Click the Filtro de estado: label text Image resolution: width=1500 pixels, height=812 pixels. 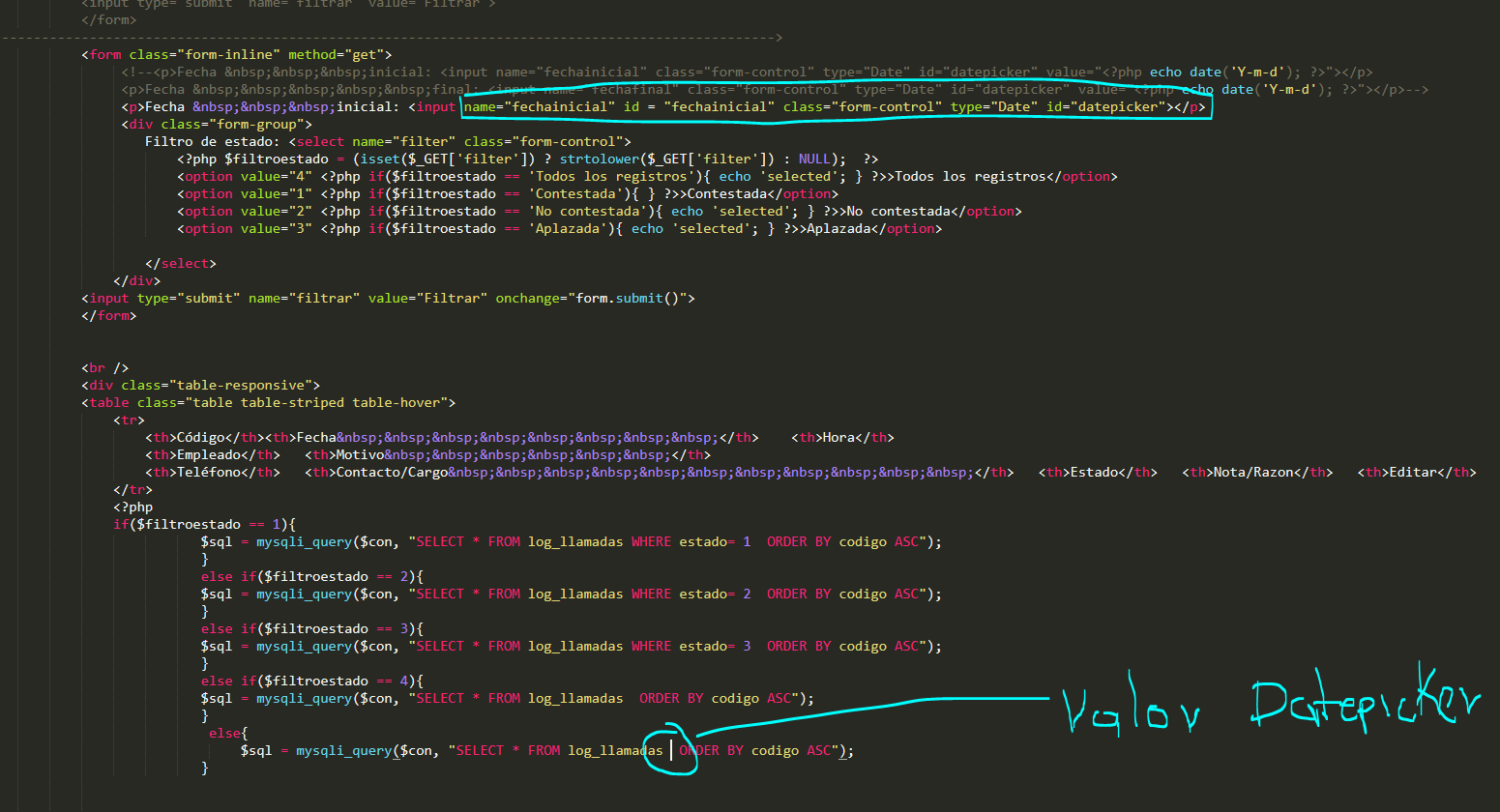213,141
